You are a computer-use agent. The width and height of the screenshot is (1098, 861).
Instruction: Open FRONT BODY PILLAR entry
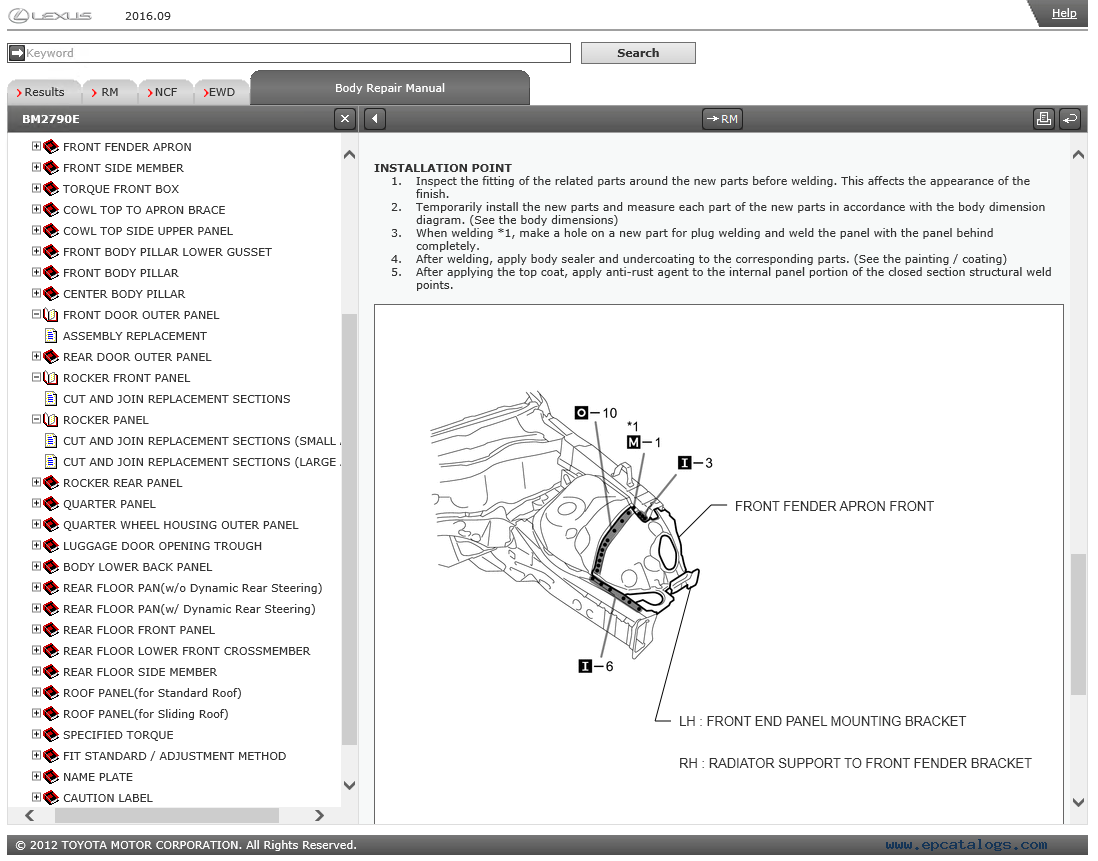pos(120,273)
